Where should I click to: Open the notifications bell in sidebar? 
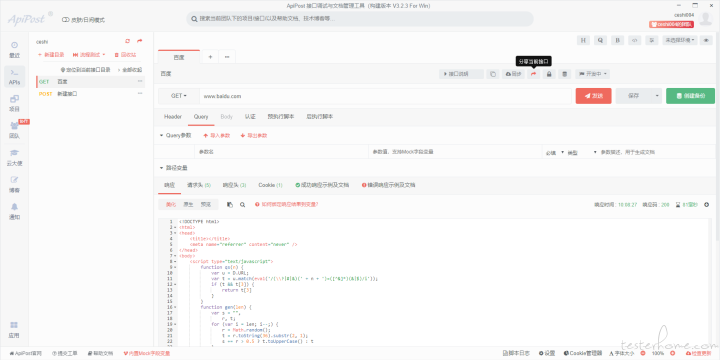coord(14,211)
